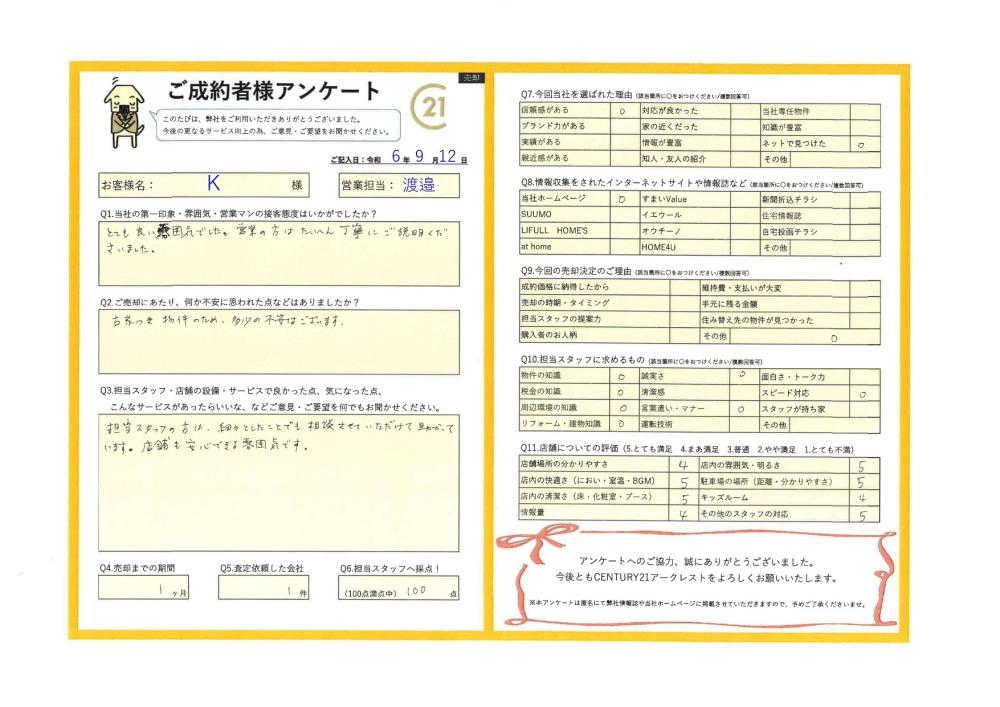Click the 成約価格に納得したから label
The width and height of the screenshot is (1000, 707).
[565, 287]
